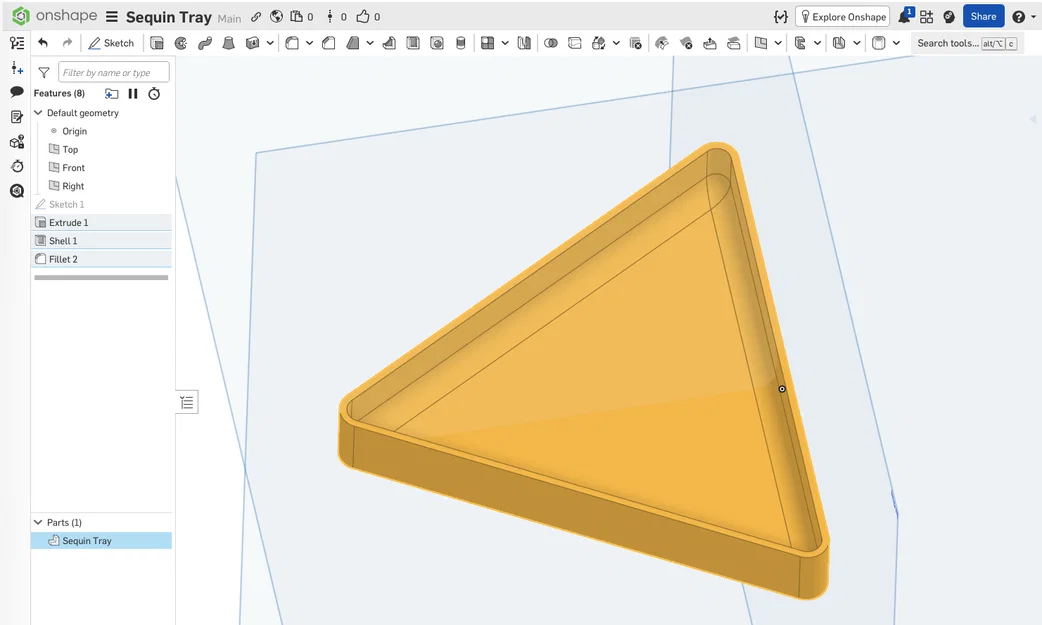Pause feature regeneration with the pause button
This screenshot has height=625, width=1042.
(133, 94)
